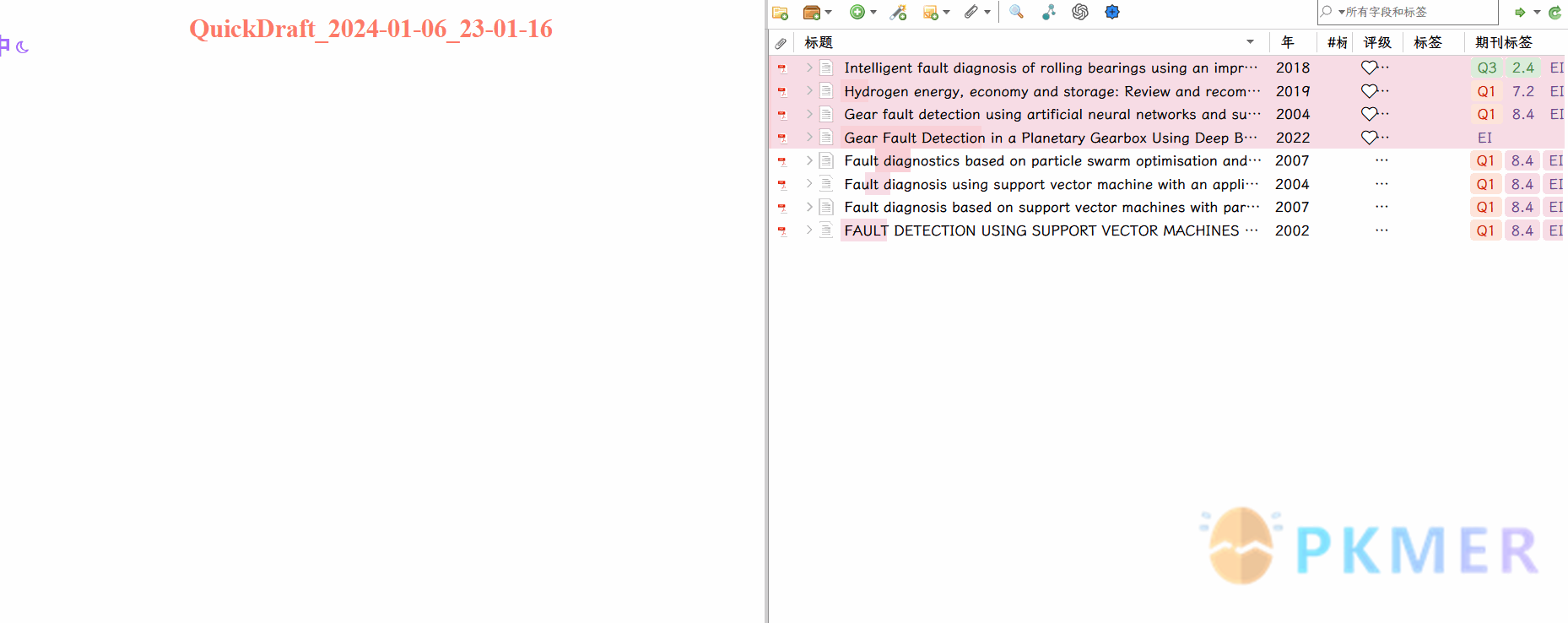Click the paperclip Add Attachment toolbar icon
This screenshot has width=1568, height=623.
click(971, 12)
